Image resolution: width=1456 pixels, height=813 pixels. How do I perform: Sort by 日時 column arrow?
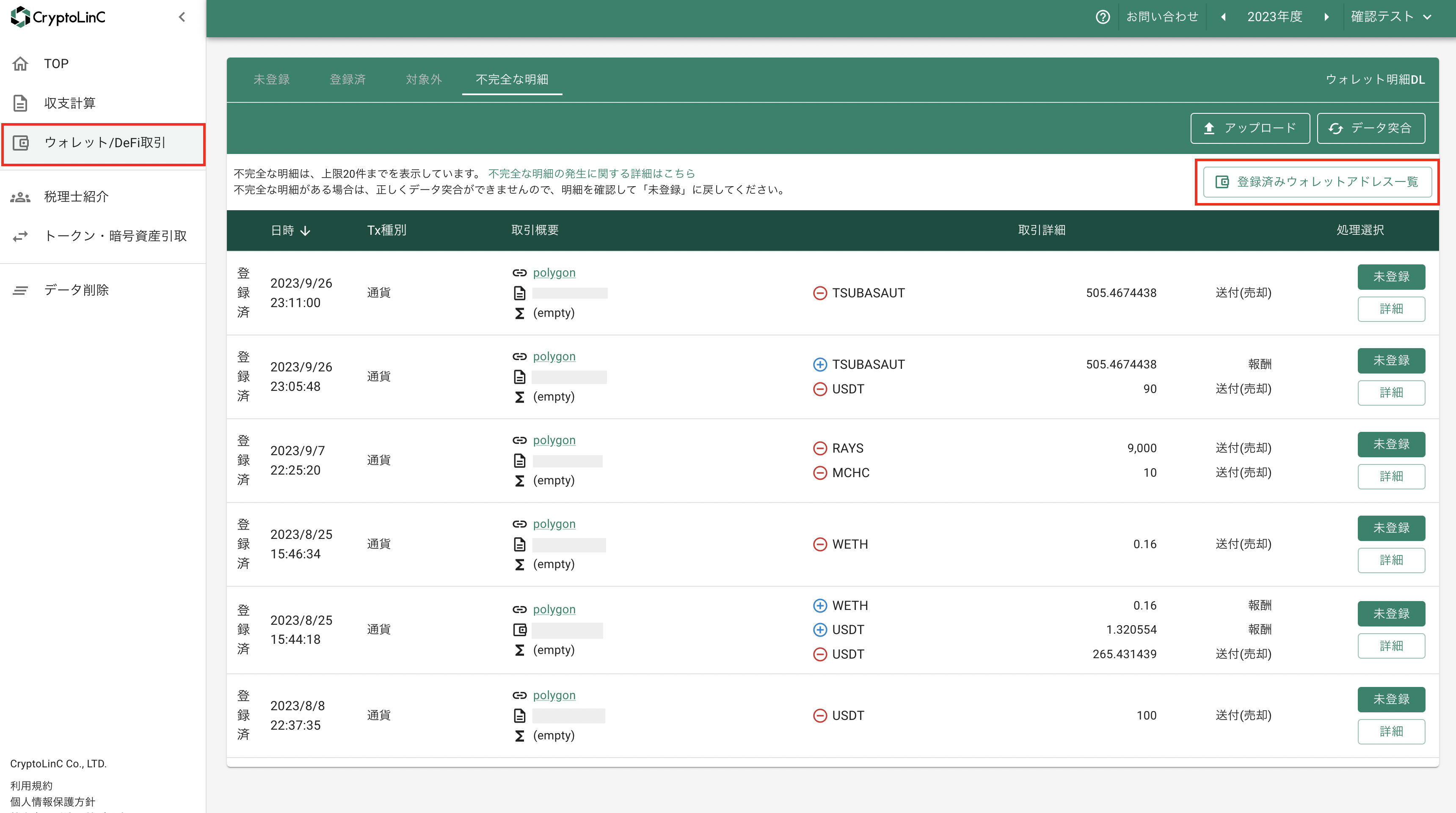pos(305,231)
